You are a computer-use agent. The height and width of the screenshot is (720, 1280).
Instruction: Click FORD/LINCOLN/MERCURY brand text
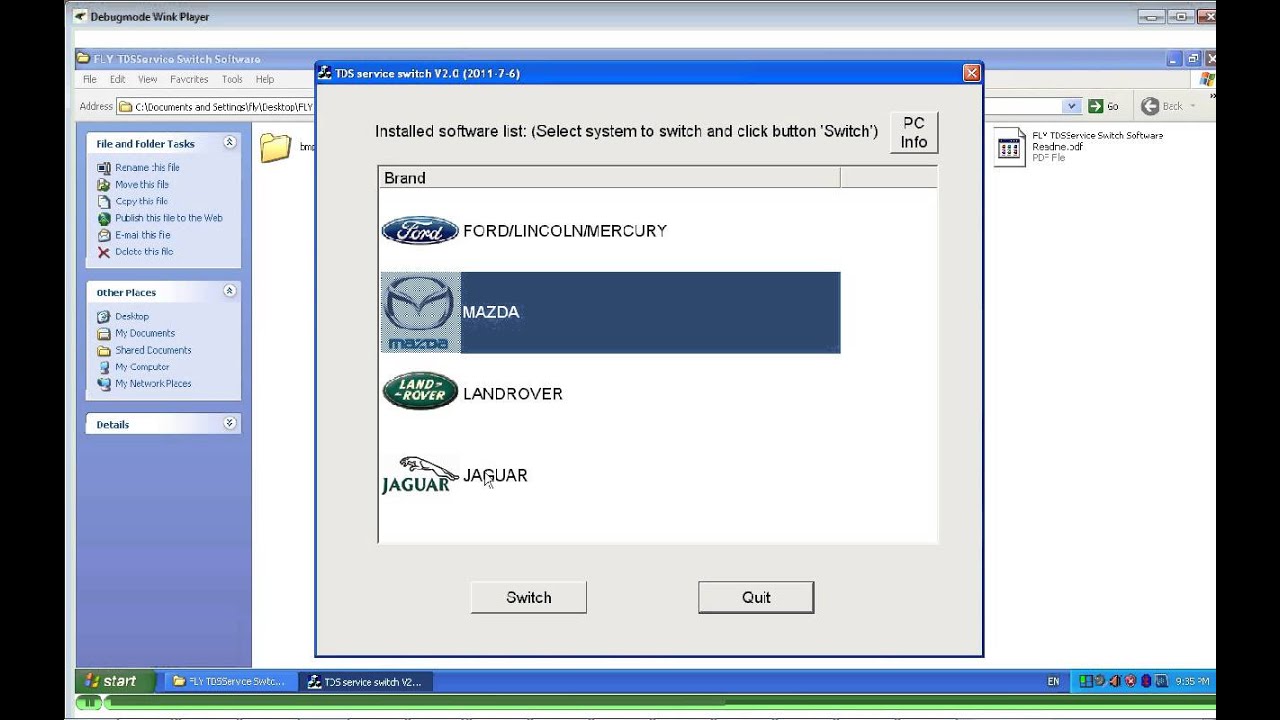coord(565,231)
